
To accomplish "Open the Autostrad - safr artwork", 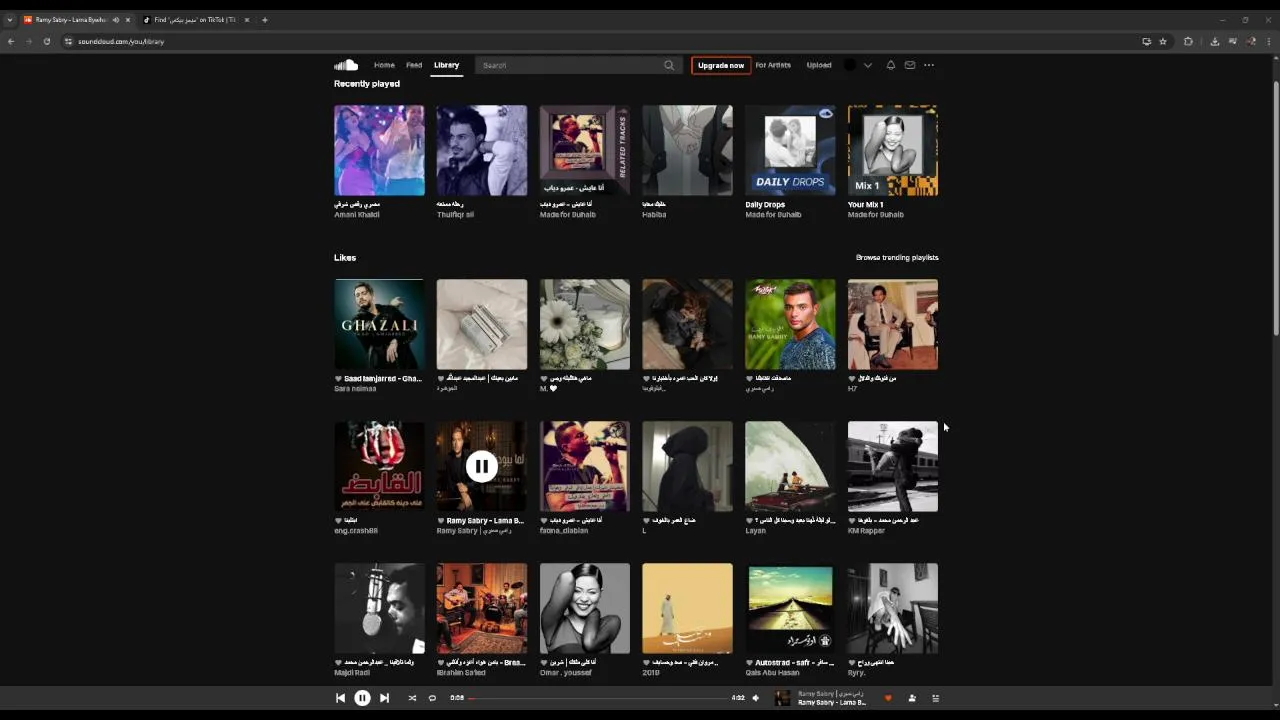I will (x=790, y=608).
